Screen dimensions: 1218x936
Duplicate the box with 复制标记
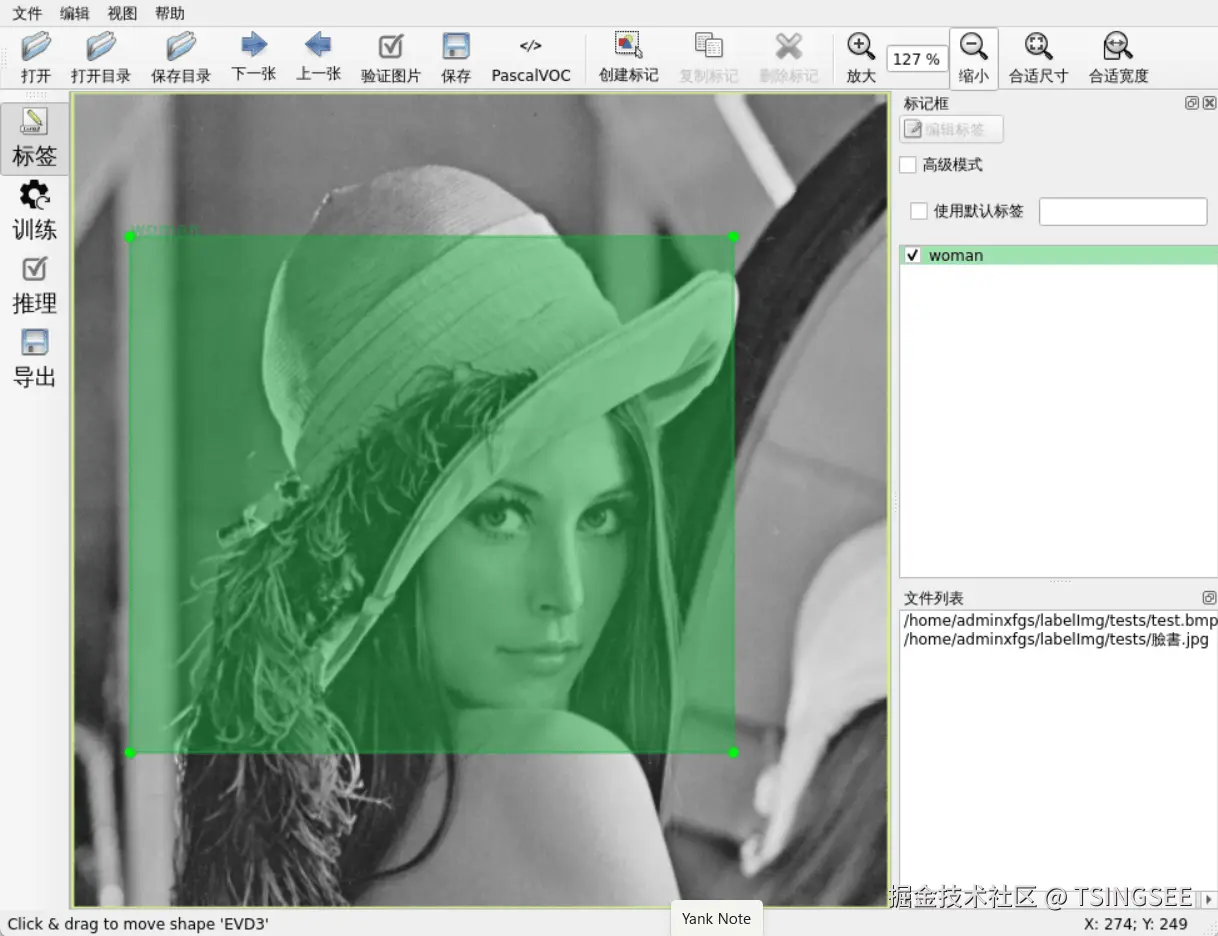click(708, 58)
